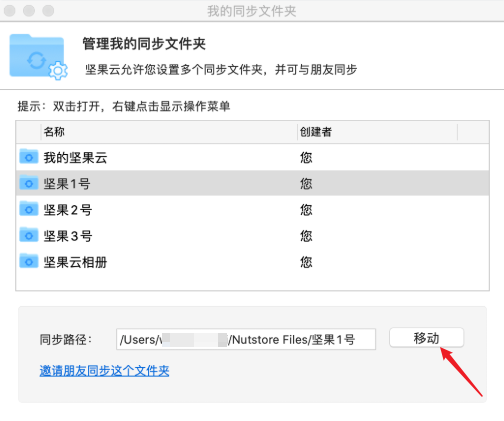Image resolution: width=504 pixels, height=421 pixels.
Task: Click the sync folder settings icon in header
Action: pyautogui.click(x=38, y=57)
